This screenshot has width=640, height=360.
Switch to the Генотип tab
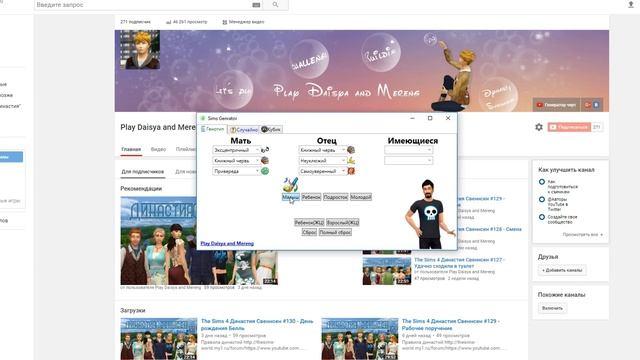pyautogui.click(x=213, y=129)
